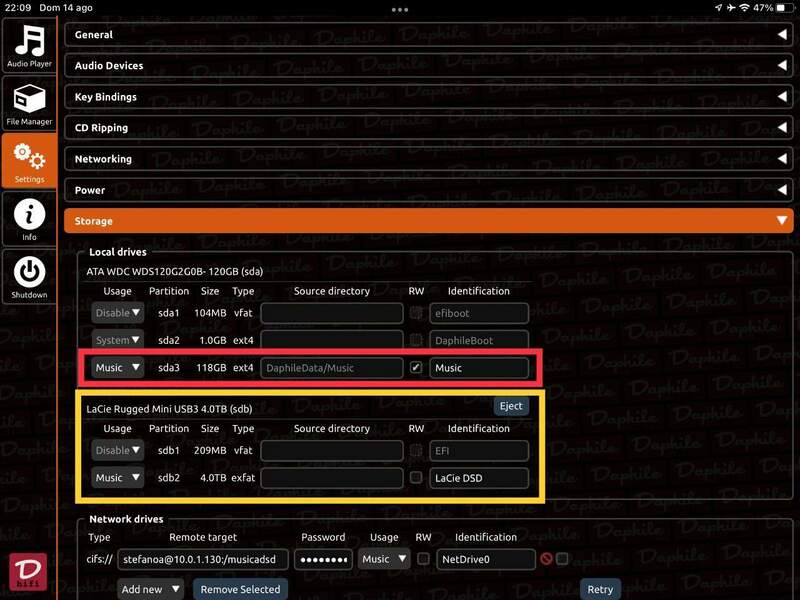Click the red error icon beside NetDrive0
The height and width of the screenshot is (600, 800).
[546, 560]
